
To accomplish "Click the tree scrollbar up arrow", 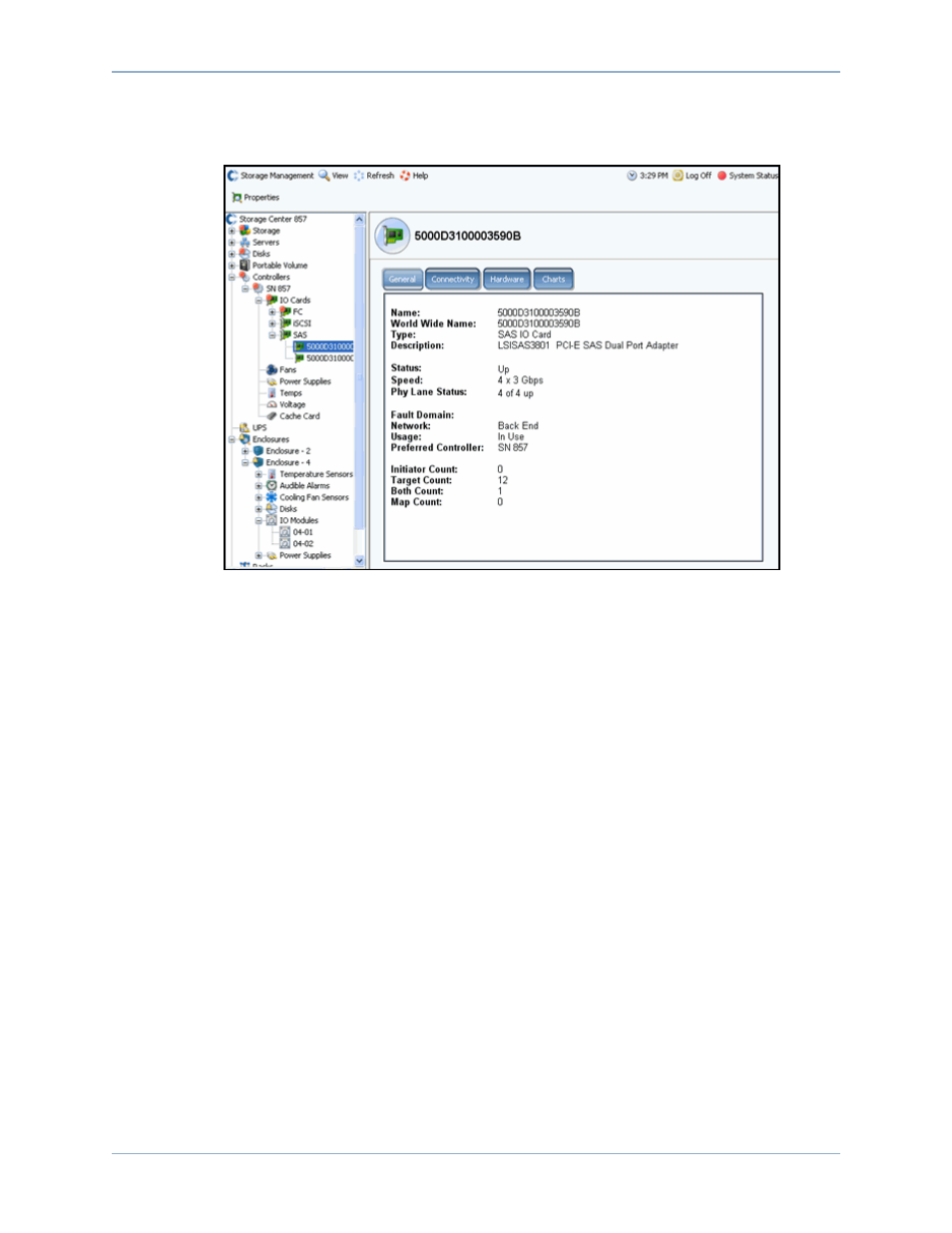I will pyautogui.click(x=360, y=219).
